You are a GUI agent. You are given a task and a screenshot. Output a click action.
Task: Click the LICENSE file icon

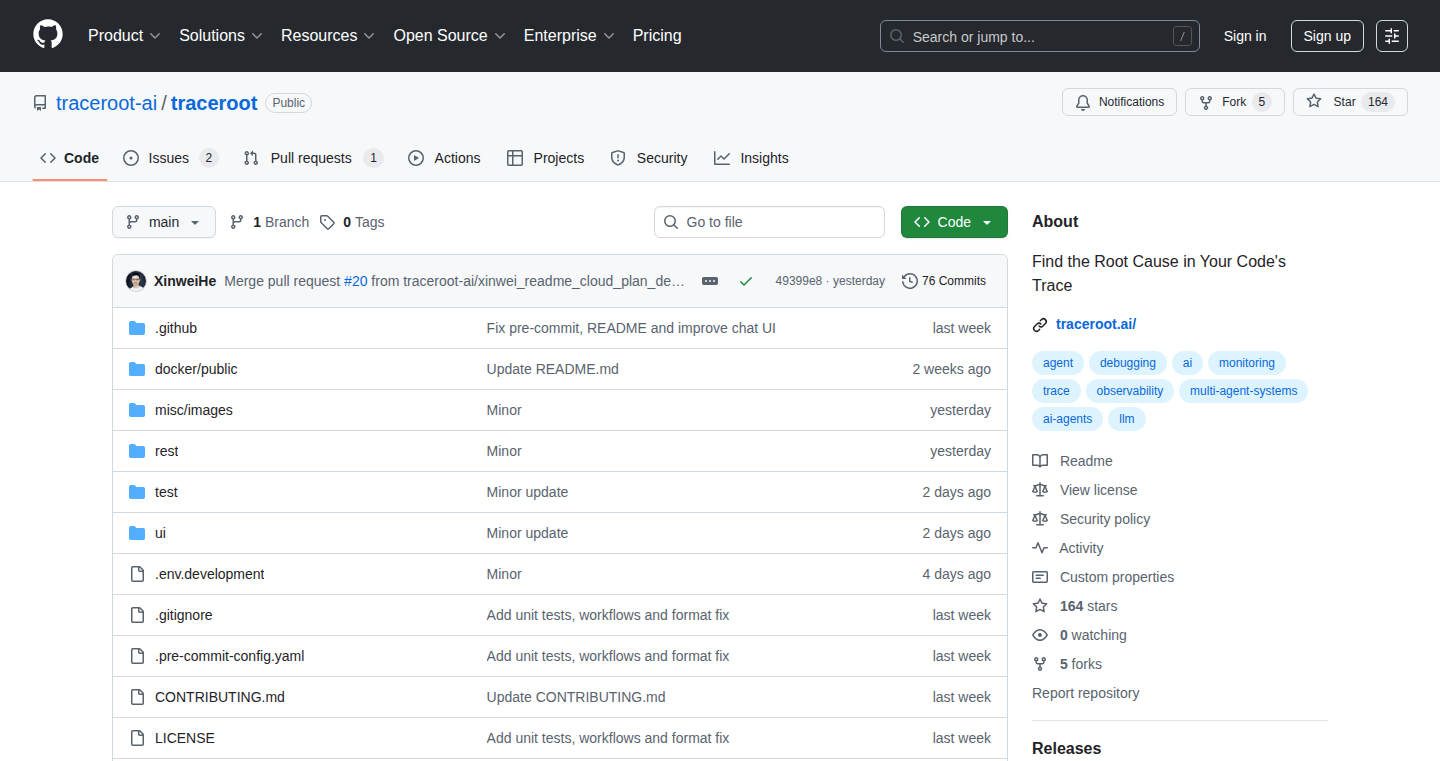point(137,738)
